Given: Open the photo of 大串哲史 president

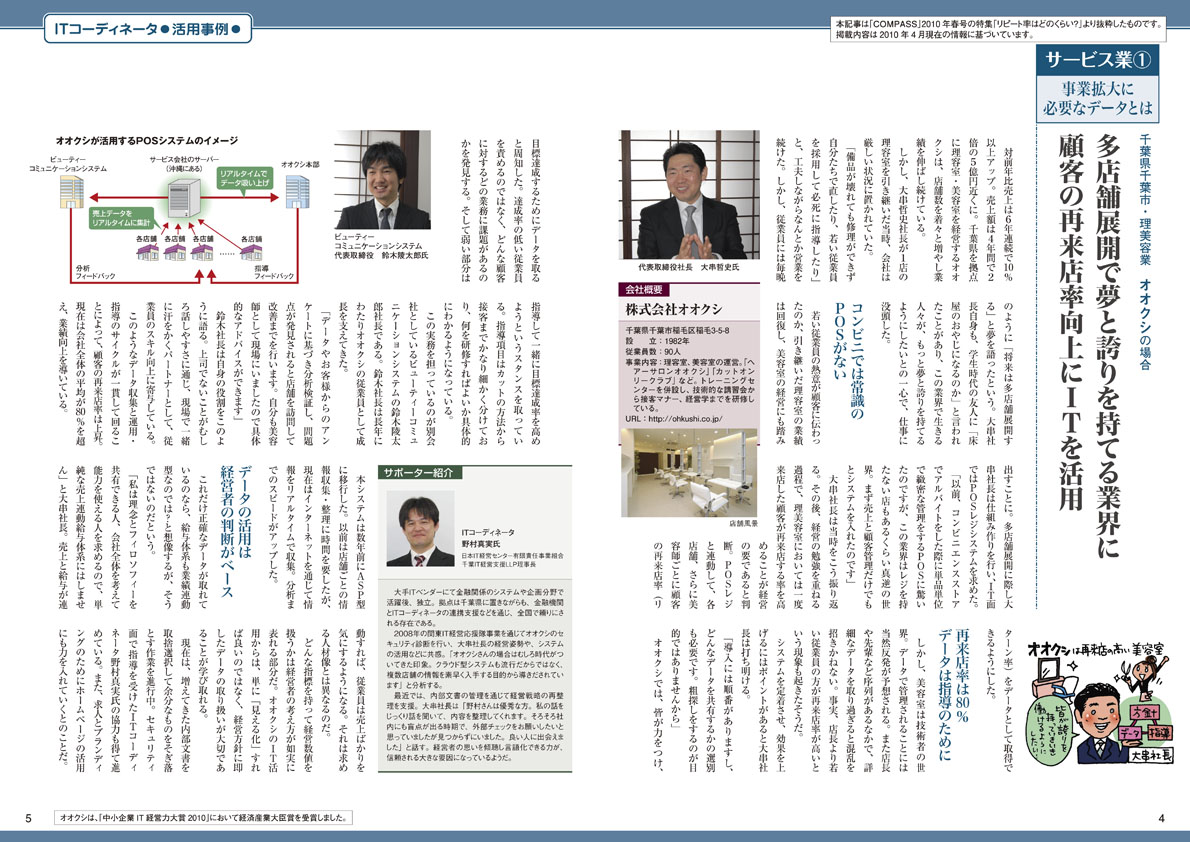Looking at the screenshot, I should coord(689,194).
